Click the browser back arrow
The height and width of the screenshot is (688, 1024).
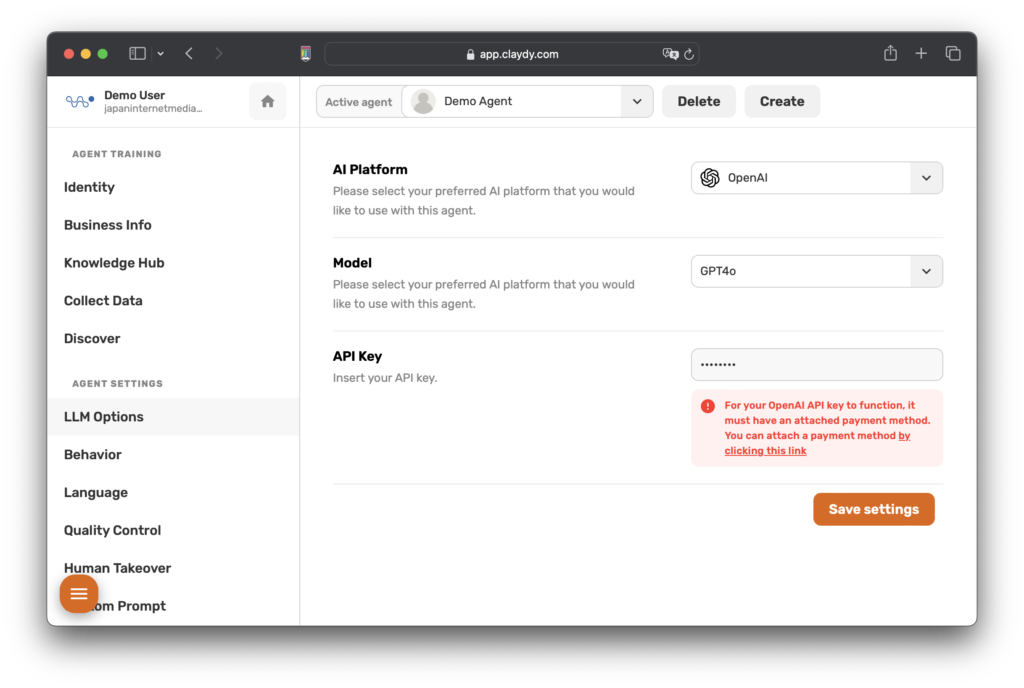[x=189, y=54]
